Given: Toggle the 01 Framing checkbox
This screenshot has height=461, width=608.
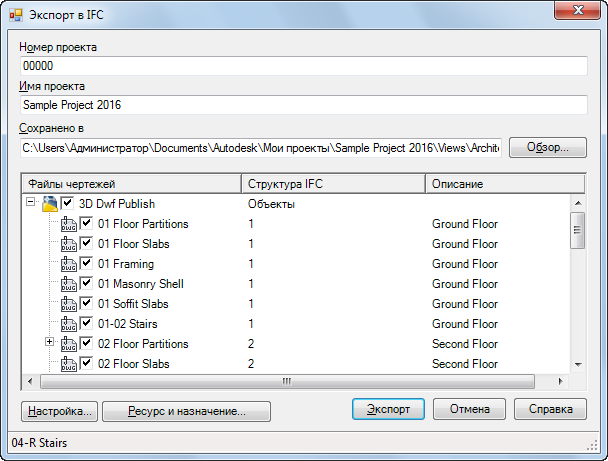Looking at the screenshot, I should (86, 263).
